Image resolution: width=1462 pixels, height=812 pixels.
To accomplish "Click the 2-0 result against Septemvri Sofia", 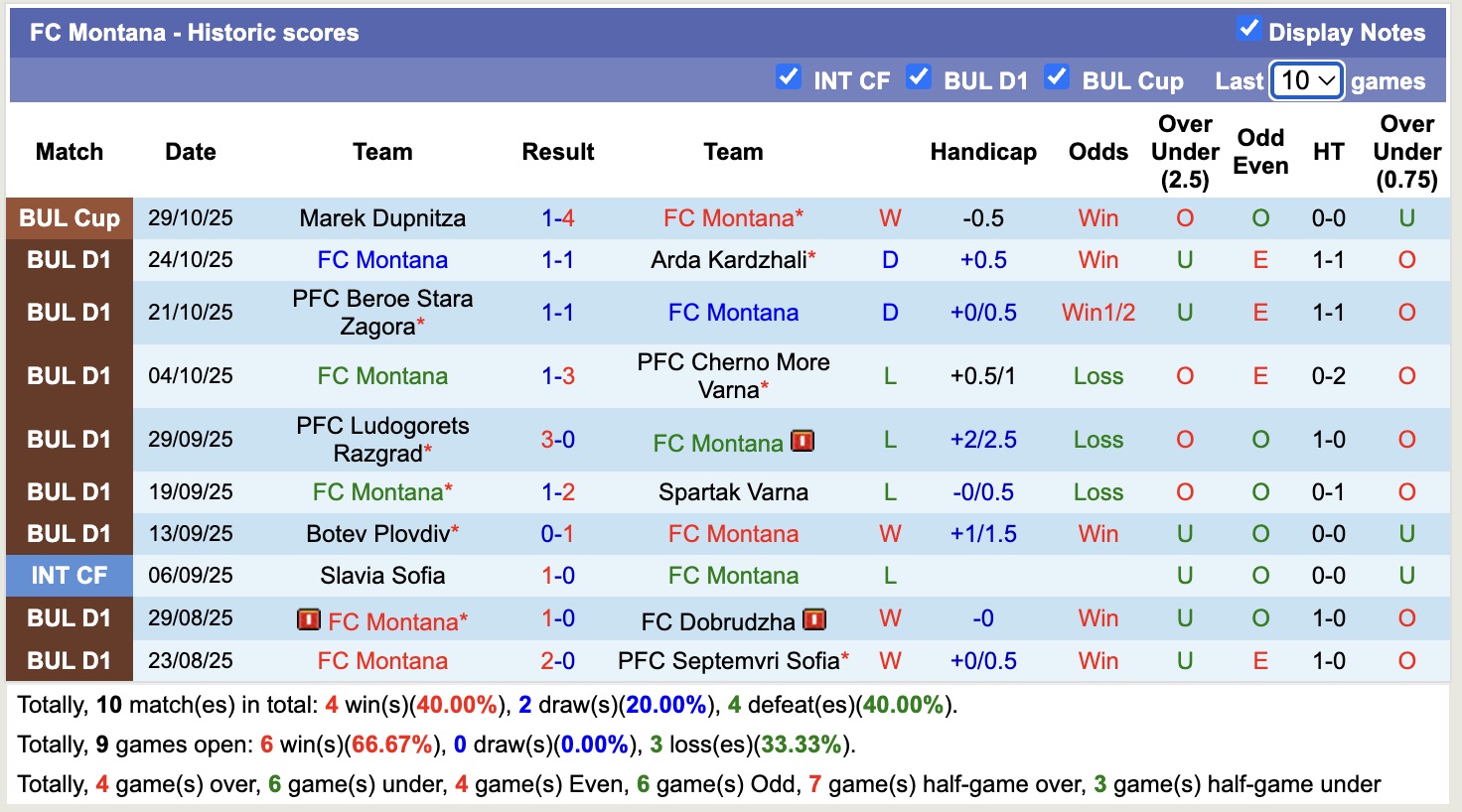I will point(558,661).
